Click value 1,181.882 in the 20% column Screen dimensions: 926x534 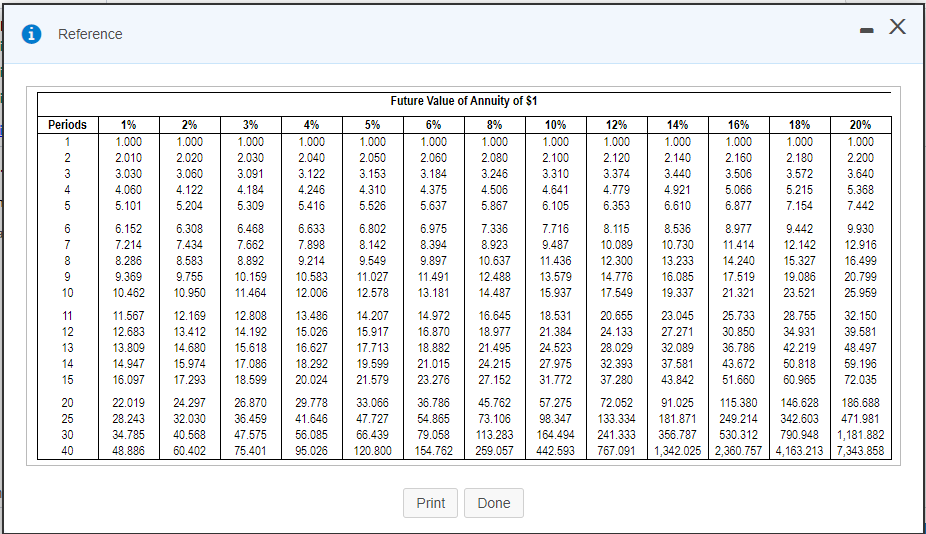[x=860, y=435]
